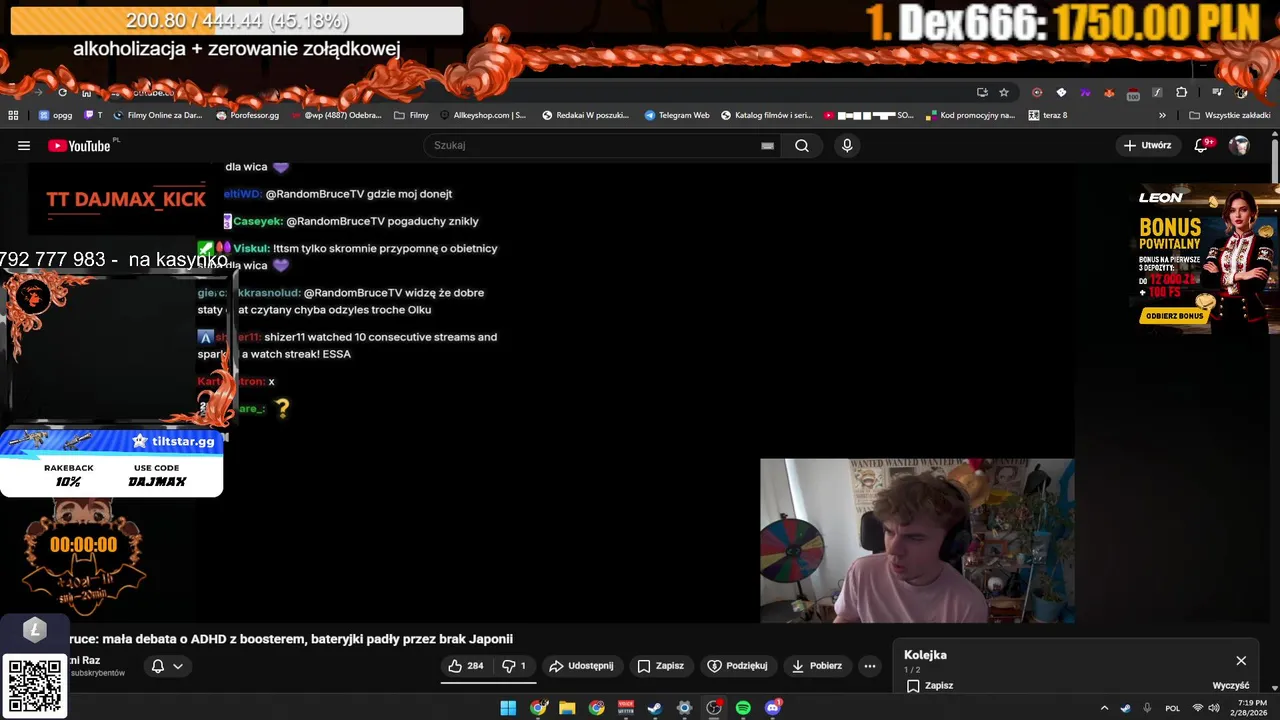1280x720 pixels.
Task: Download the video with Pobierz
Action: [817, 666]
